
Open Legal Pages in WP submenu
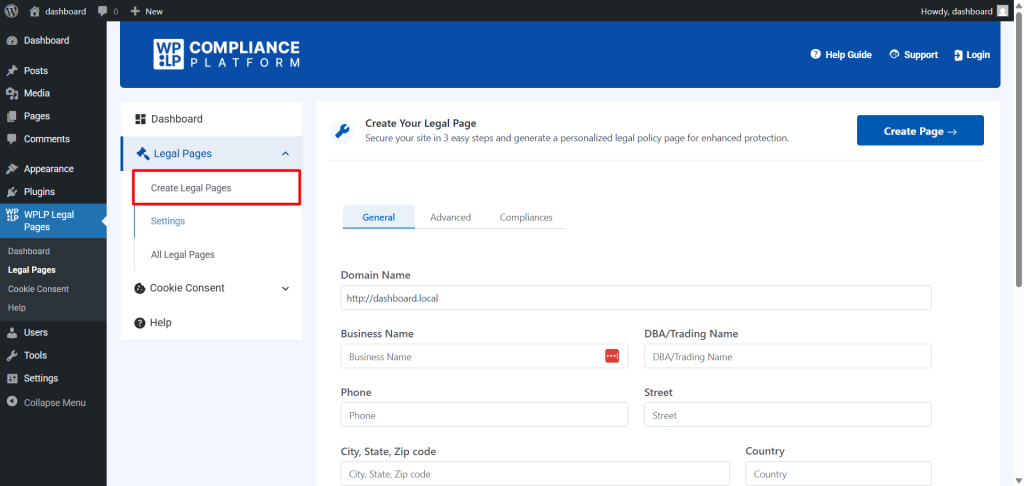[x=32, y=270]
